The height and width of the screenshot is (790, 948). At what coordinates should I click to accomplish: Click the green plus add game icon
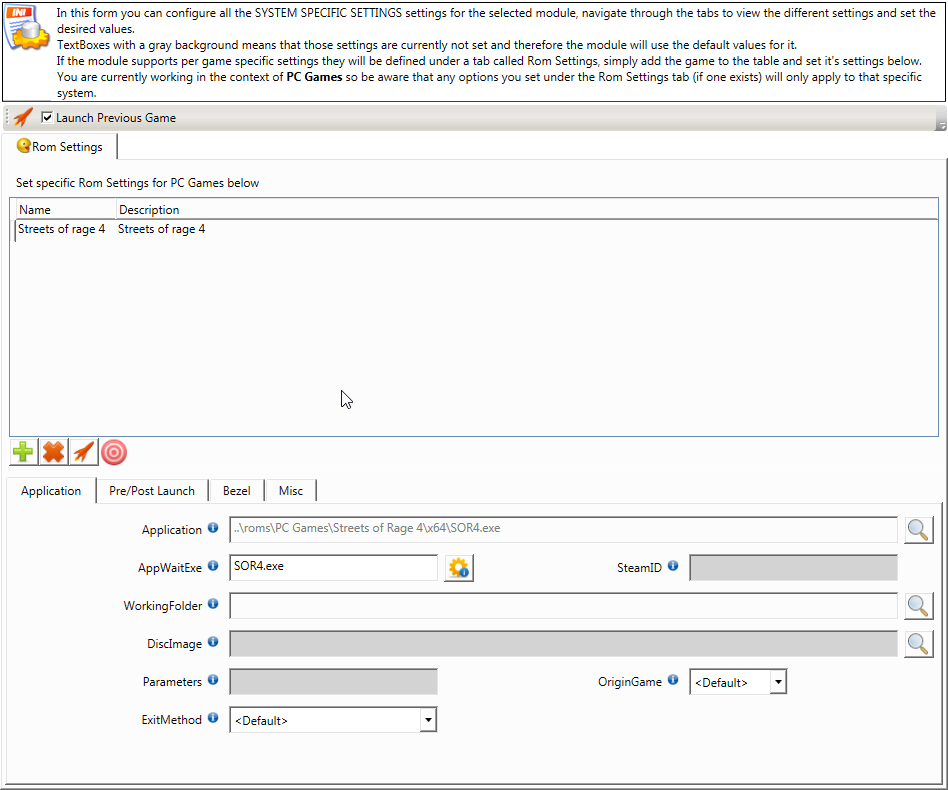[23, 453]
